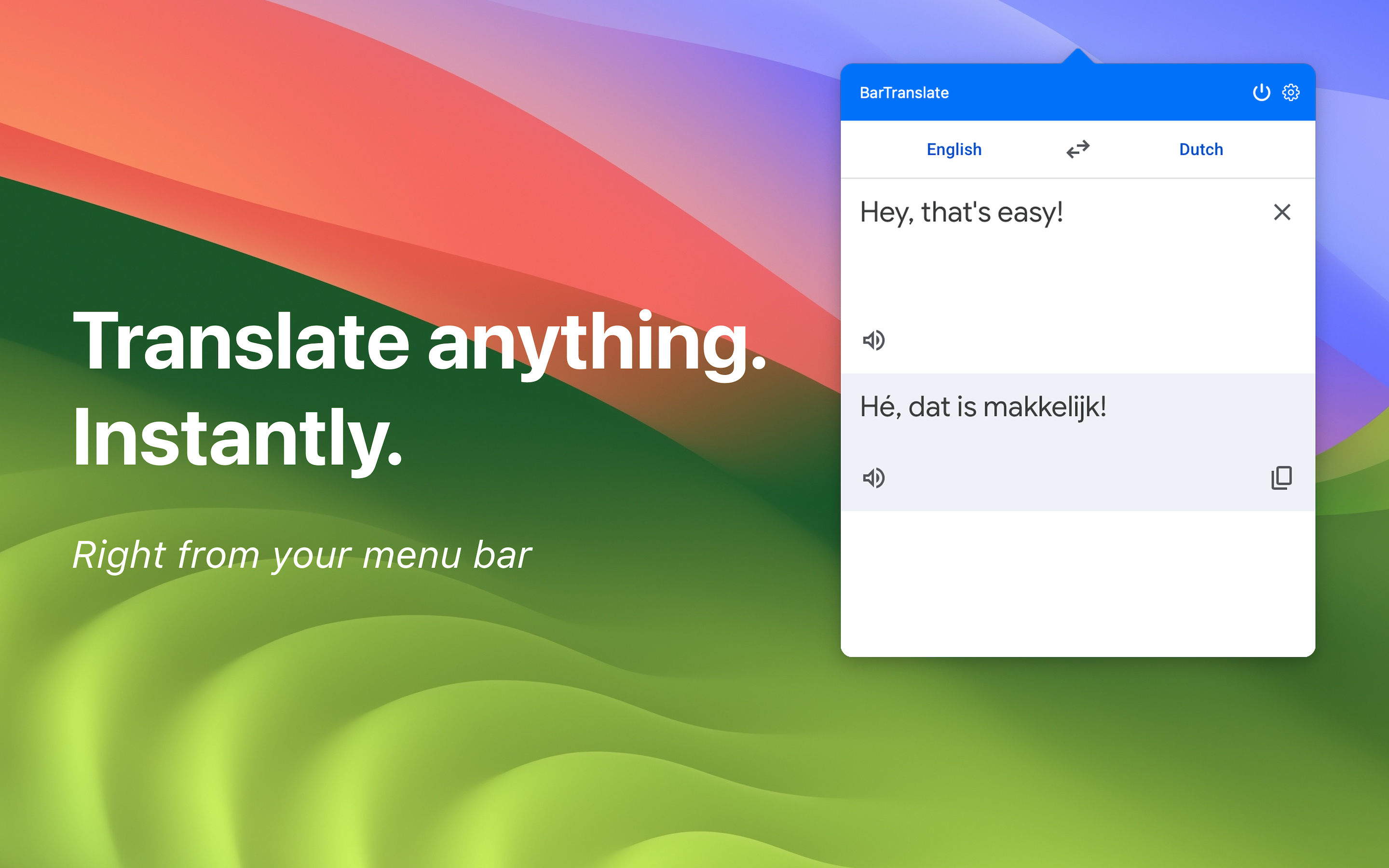Open the English source language selector
The width and height of the screenshot is (1389, 868).
click(x=954, y=149)
